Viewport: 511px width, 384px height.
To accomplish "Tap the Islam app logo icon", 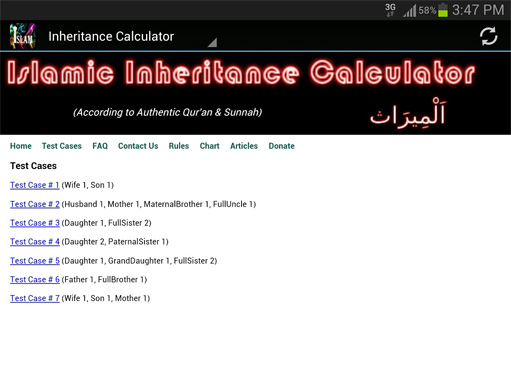I will pyautogui.click(x=22, y=36).
